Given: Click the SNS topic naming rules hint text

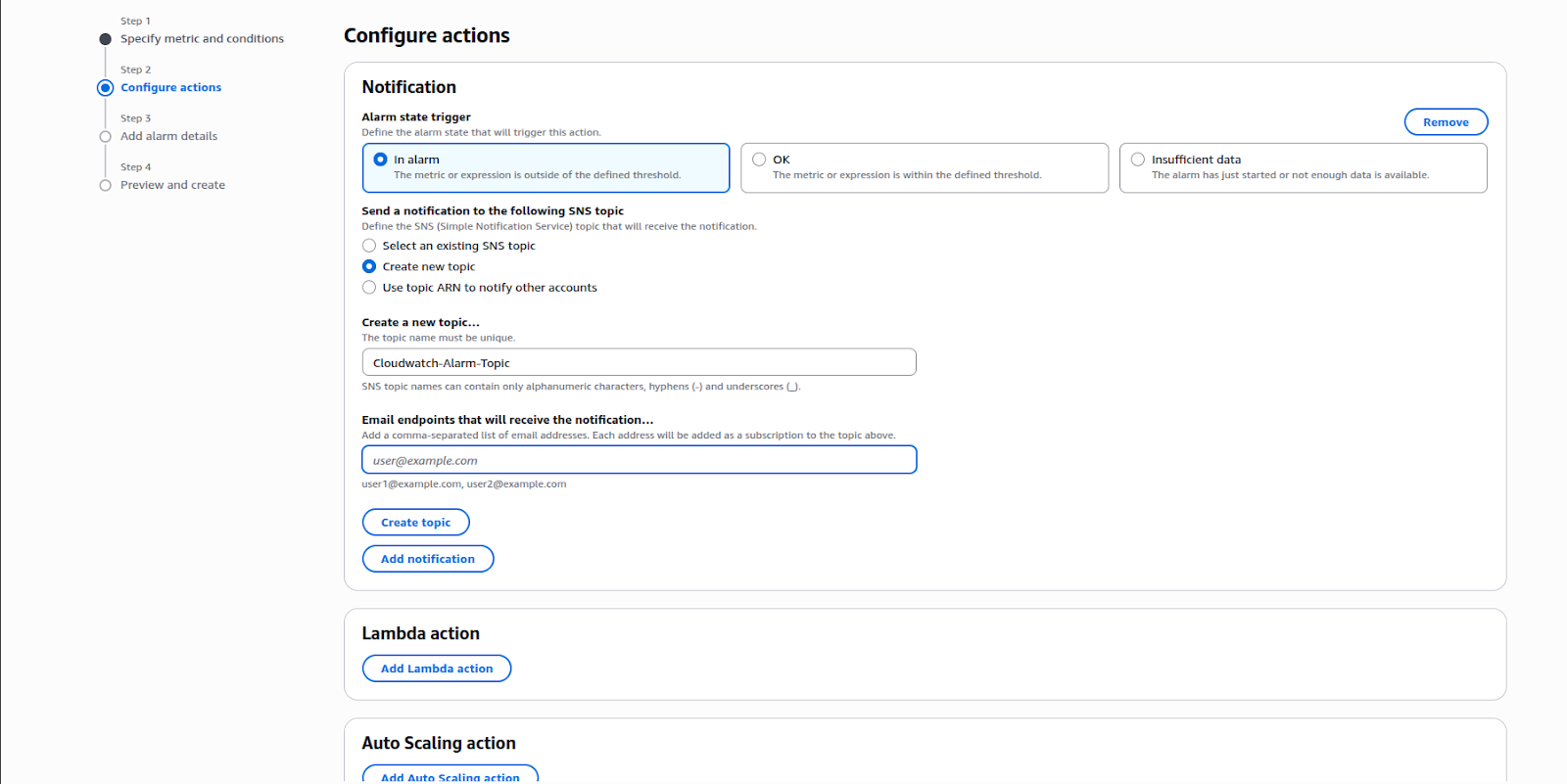Looking at the screenshot, I should click(582, 388).
